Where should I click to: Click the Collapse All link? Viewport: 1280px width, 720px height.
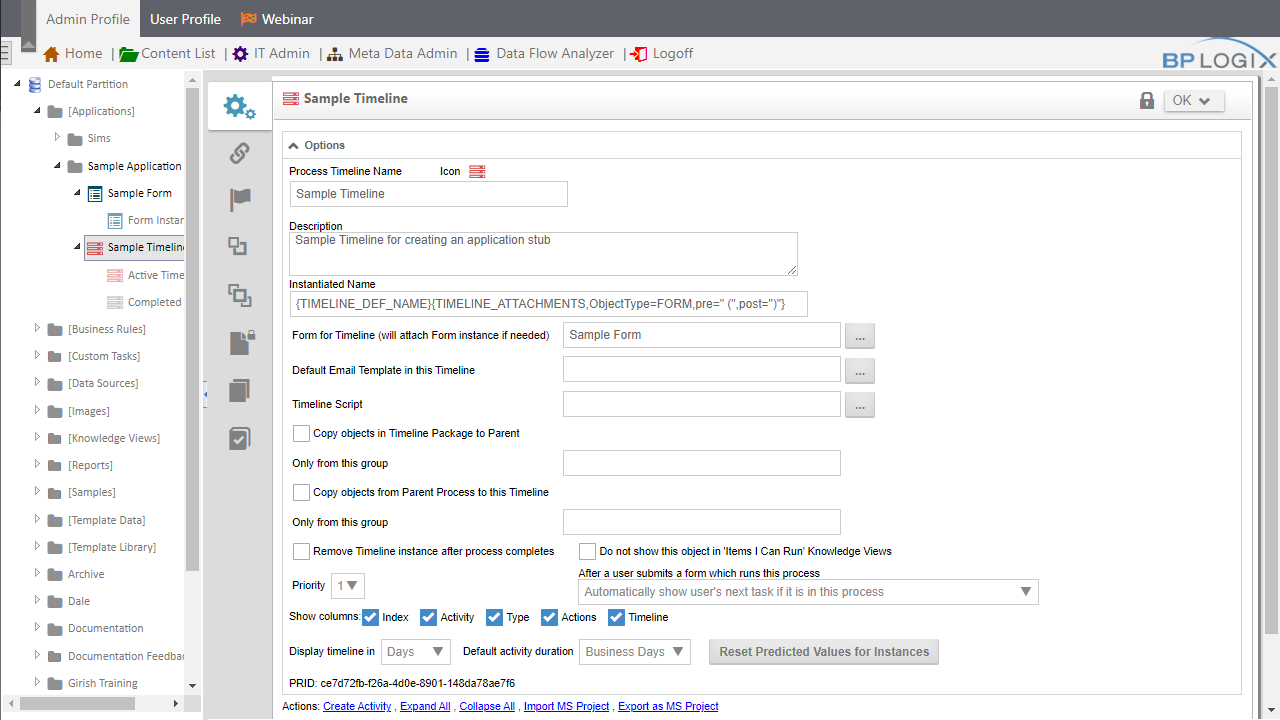[x=487, y=706]
